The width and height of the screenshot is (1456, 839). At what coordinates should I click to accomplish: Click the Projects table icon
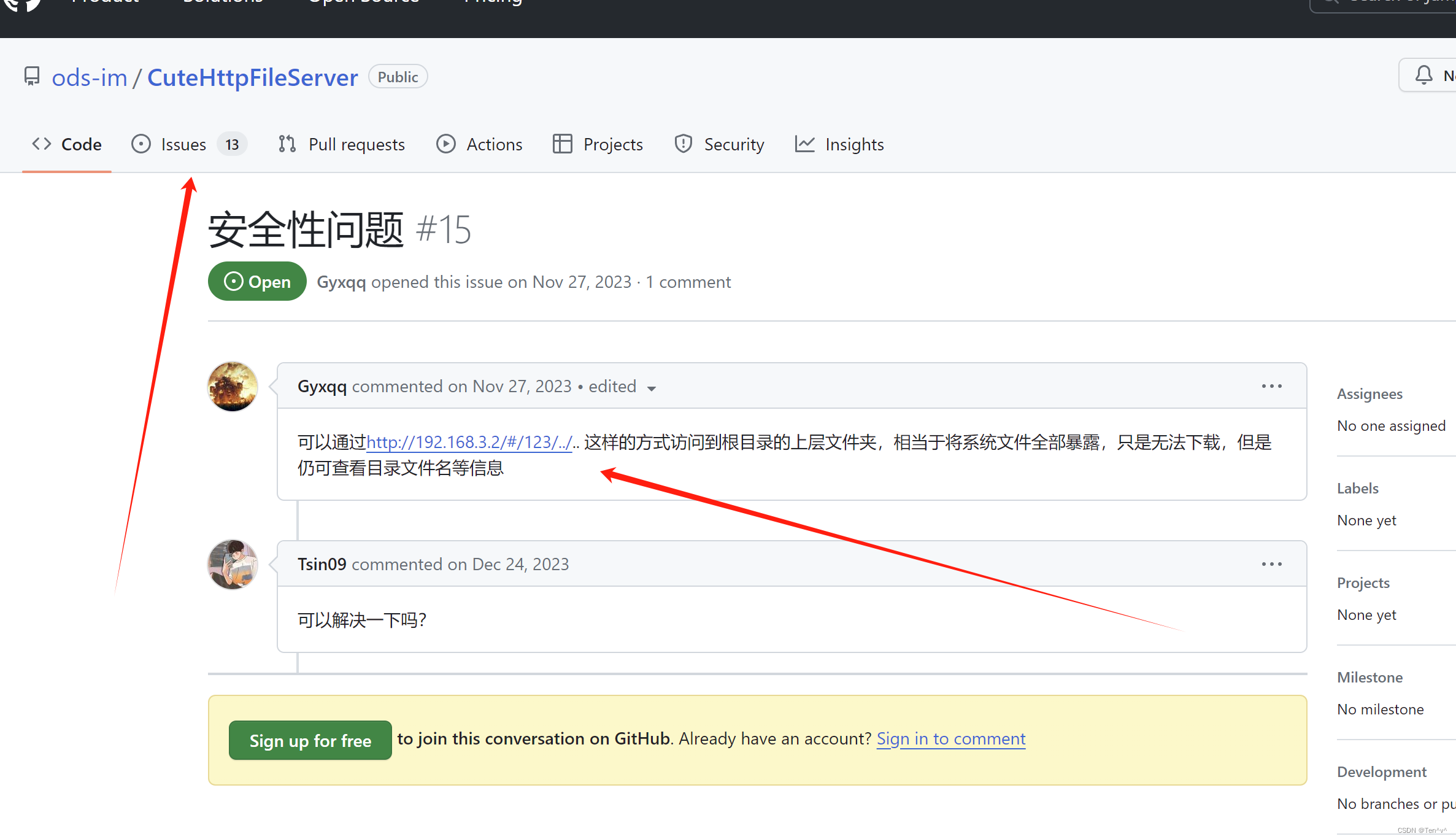point(562,144)
